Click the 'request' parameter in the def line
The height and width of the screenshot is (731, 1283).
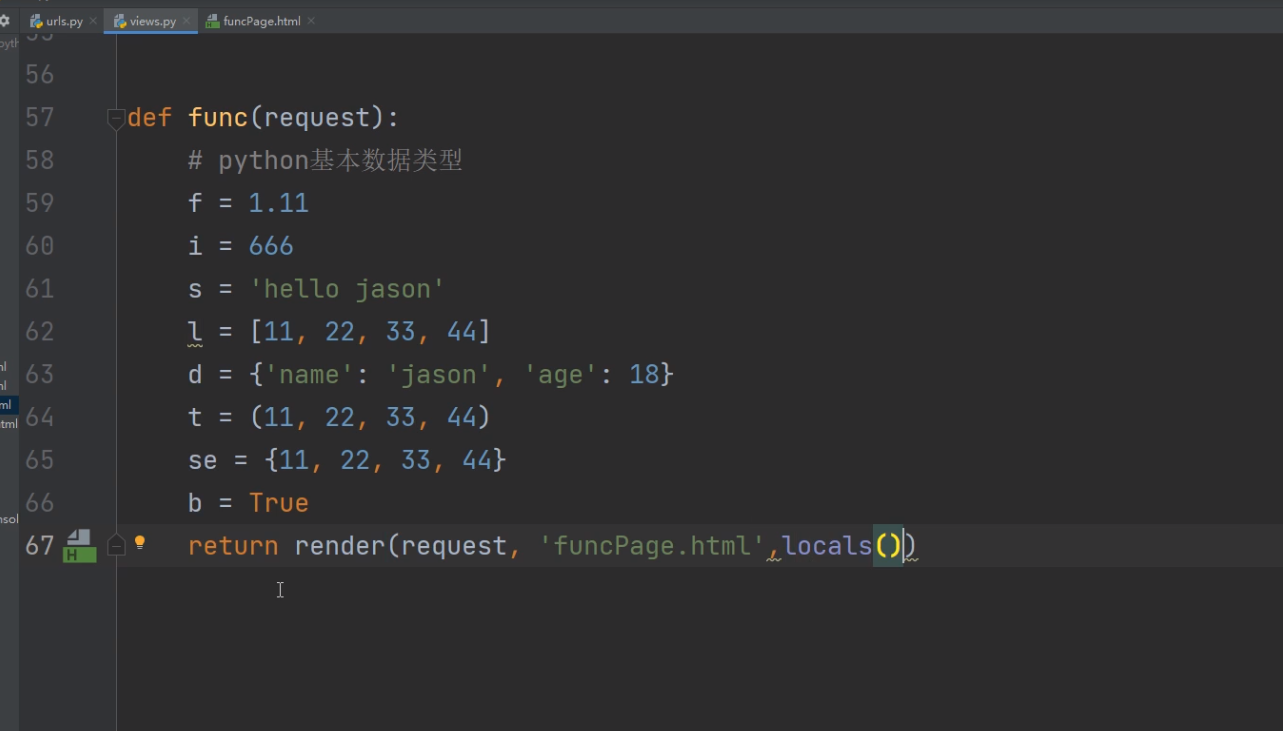pos(317,118)
